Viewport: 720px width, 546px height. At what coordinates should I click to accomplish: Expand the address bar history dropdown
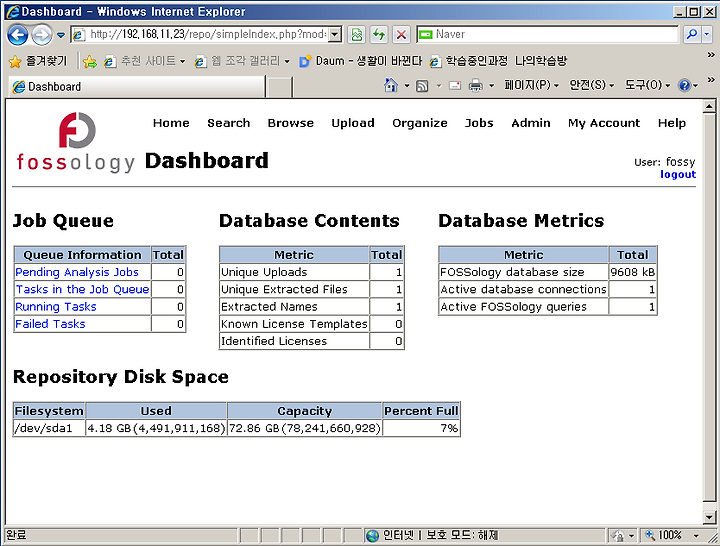click(x=335, y=34)
